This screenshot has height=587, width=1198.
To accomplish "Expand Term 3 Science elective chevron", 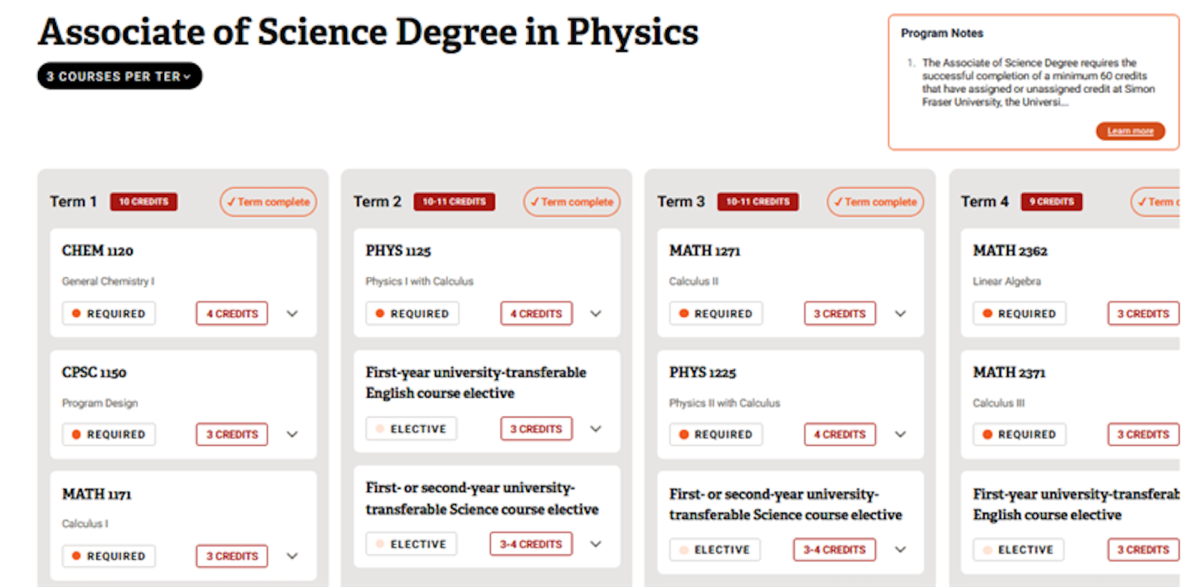I will coord(900,550).
